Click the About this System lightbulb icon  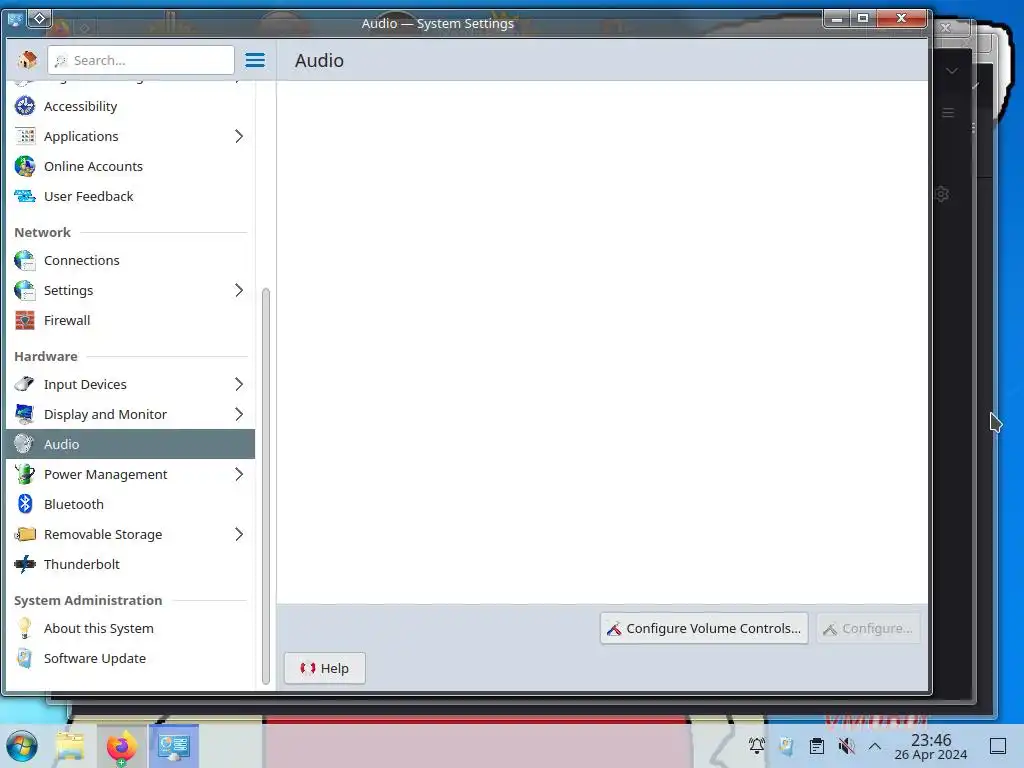click(25, 628)
